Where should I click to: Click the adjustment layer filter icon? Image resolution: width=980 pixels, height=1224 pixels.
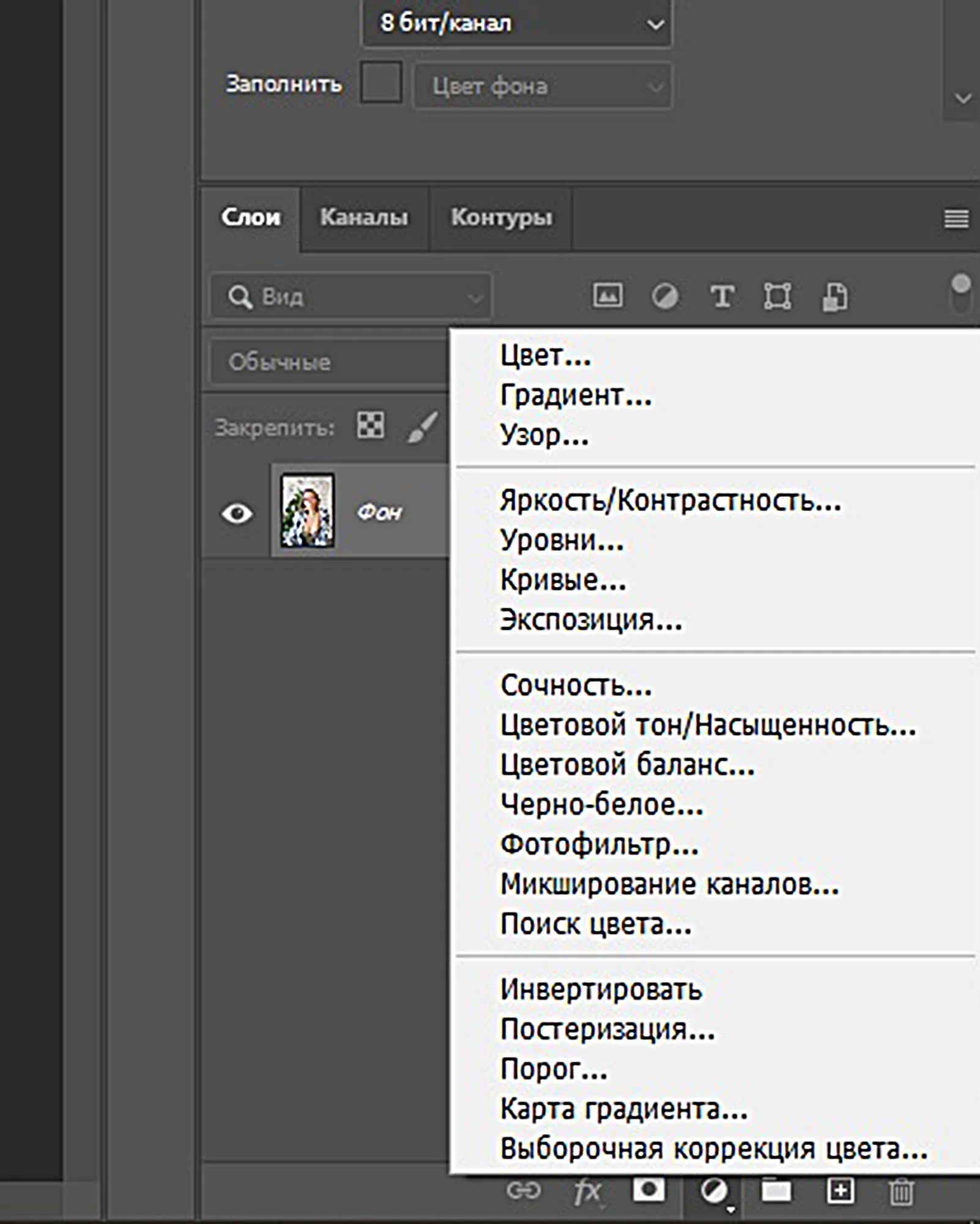click(664, 296)
